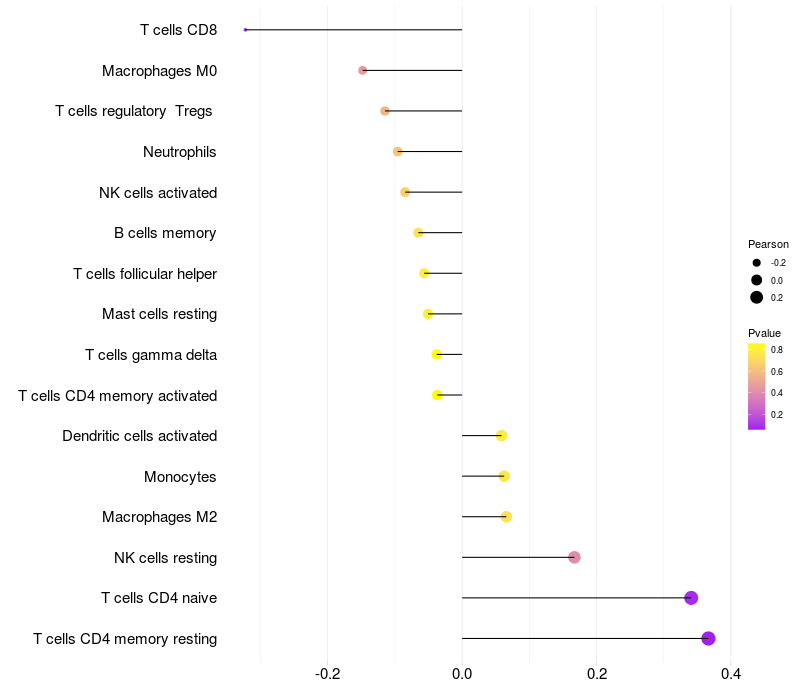Click the B cells memory dot

coord(418,233)
